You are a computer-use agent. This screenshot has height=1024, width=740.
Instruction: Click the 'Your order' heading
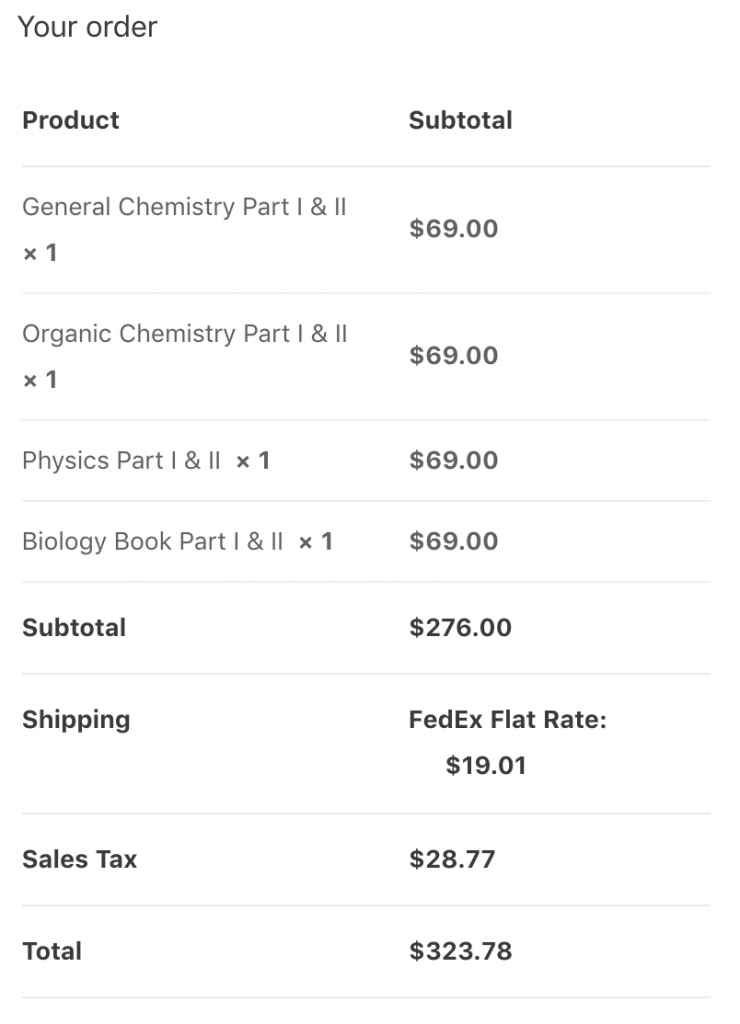tap(88, 27)
